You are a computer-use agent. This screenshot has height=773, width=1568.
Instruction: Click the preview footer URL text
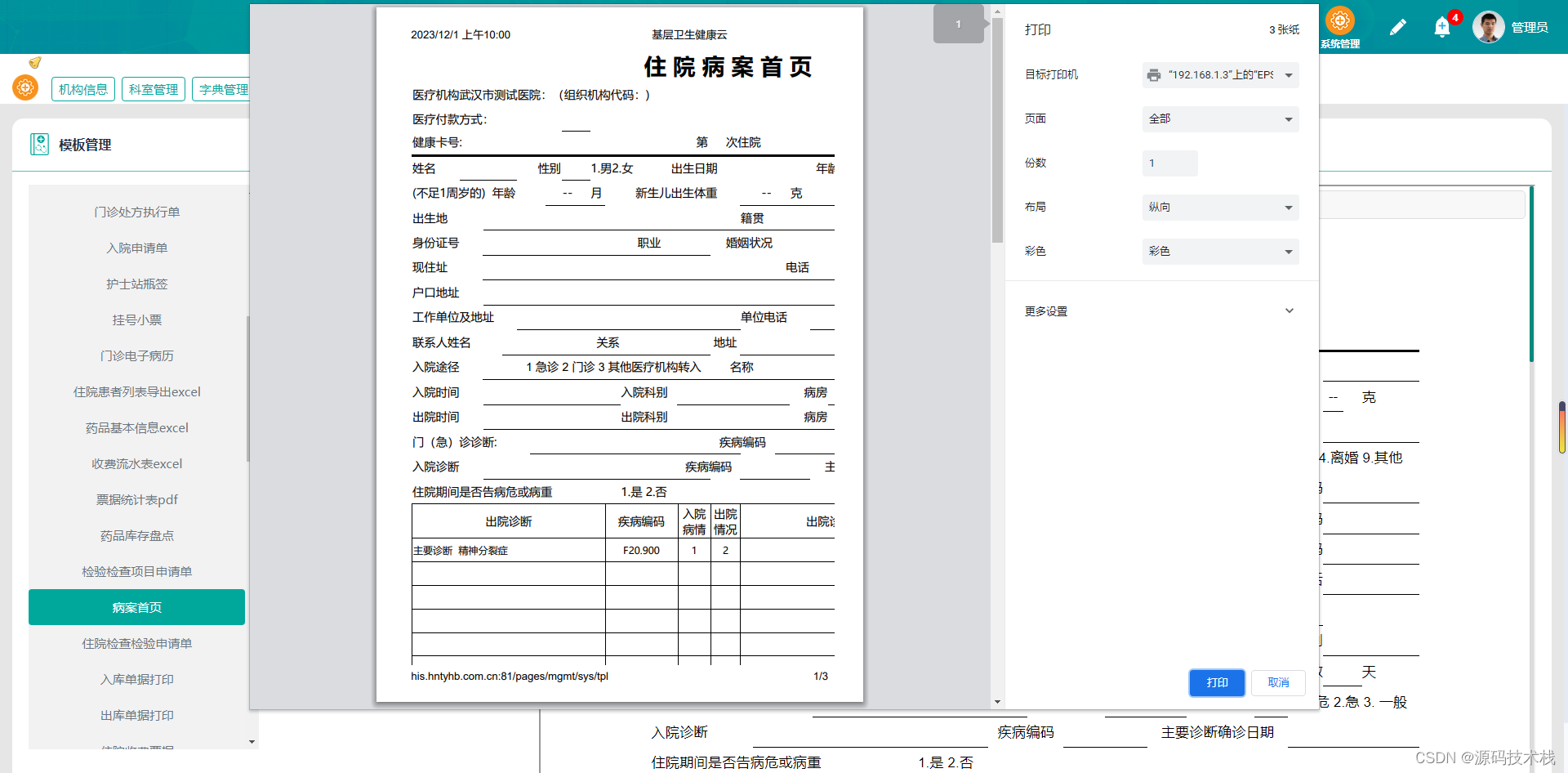tap(510, 677)
